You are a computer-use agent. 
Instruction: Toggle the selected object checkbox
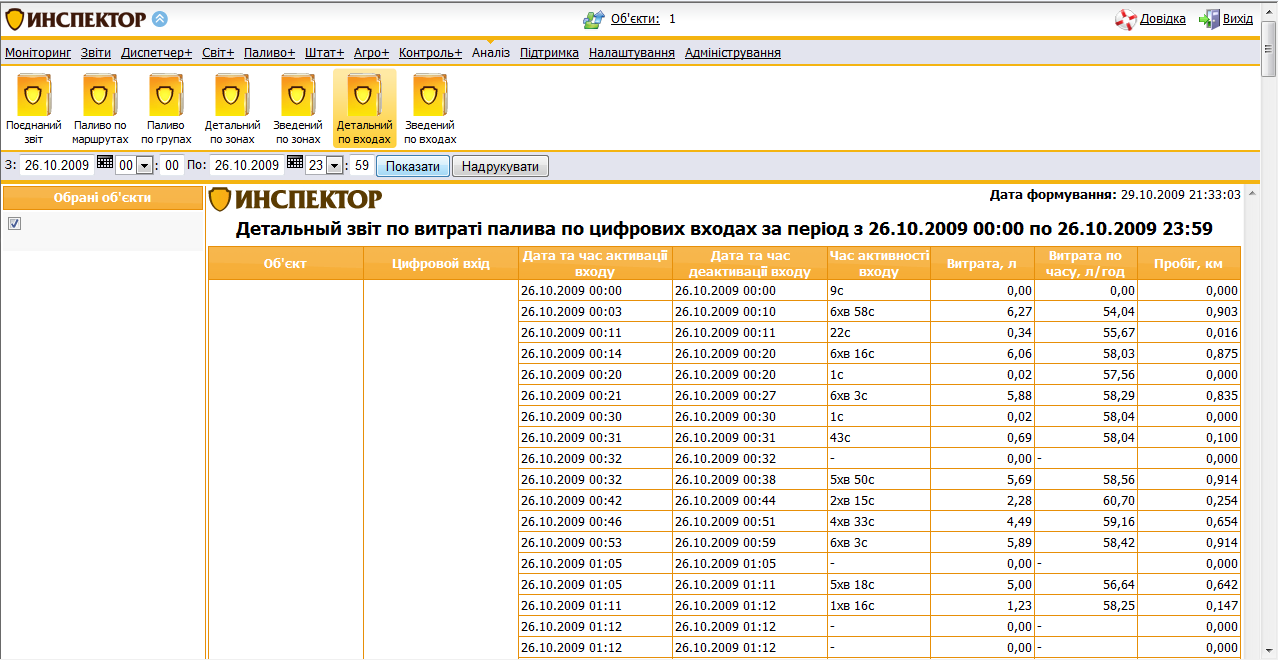click(x=14, y=224)
